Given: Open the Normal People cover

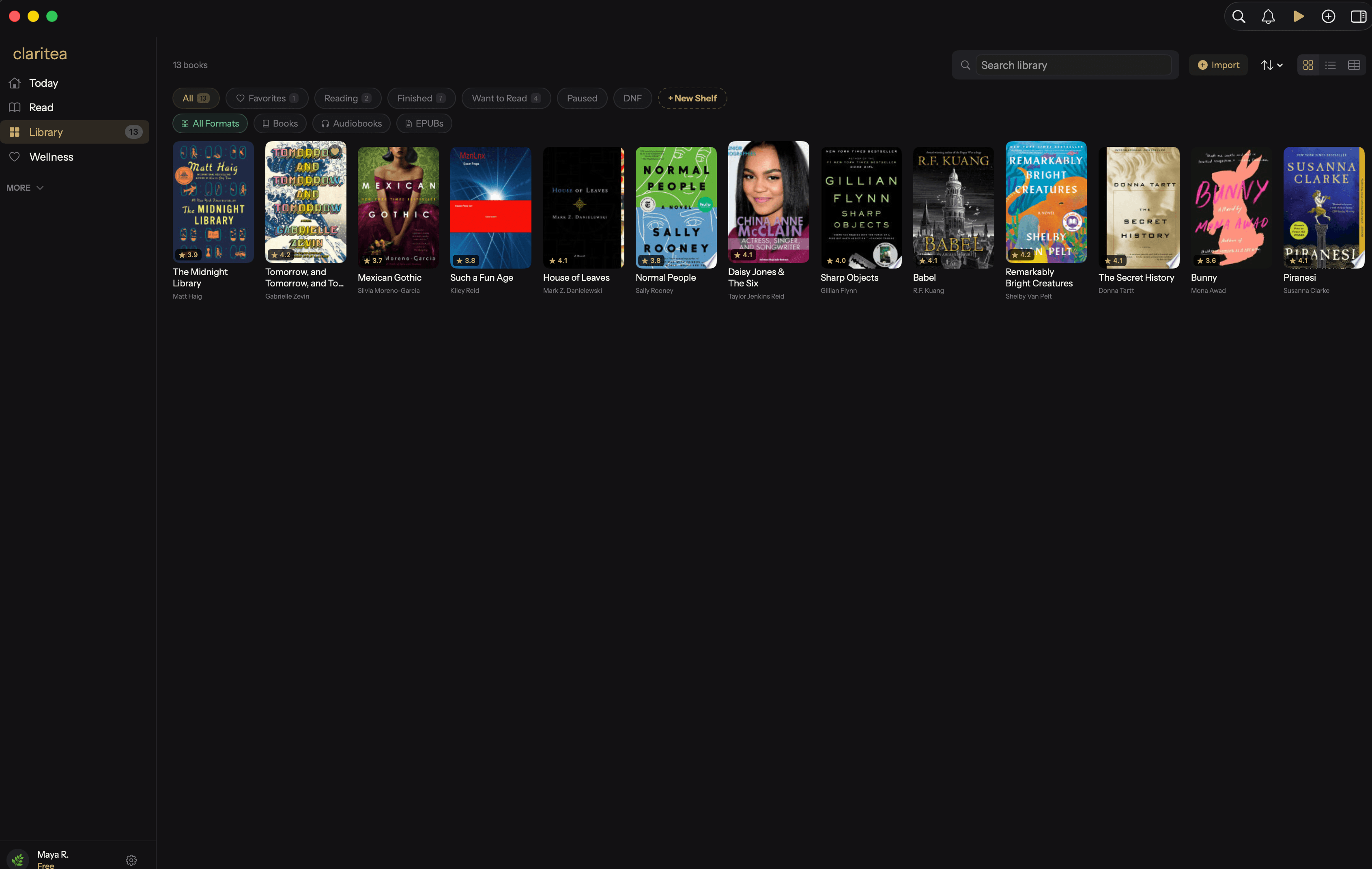Looking at the screenshot, I should pos(676,208).
